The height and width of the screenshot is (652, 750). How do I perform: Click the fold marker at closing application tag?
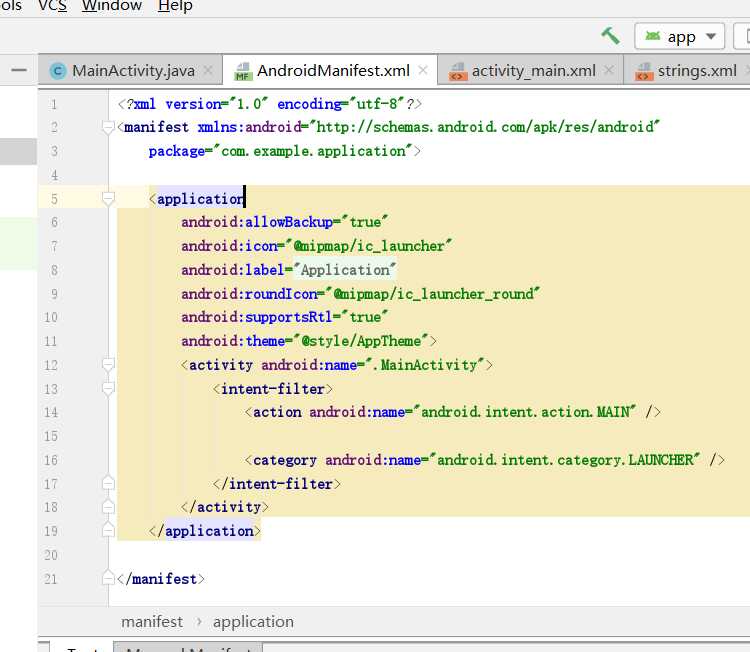click(109, 530)
